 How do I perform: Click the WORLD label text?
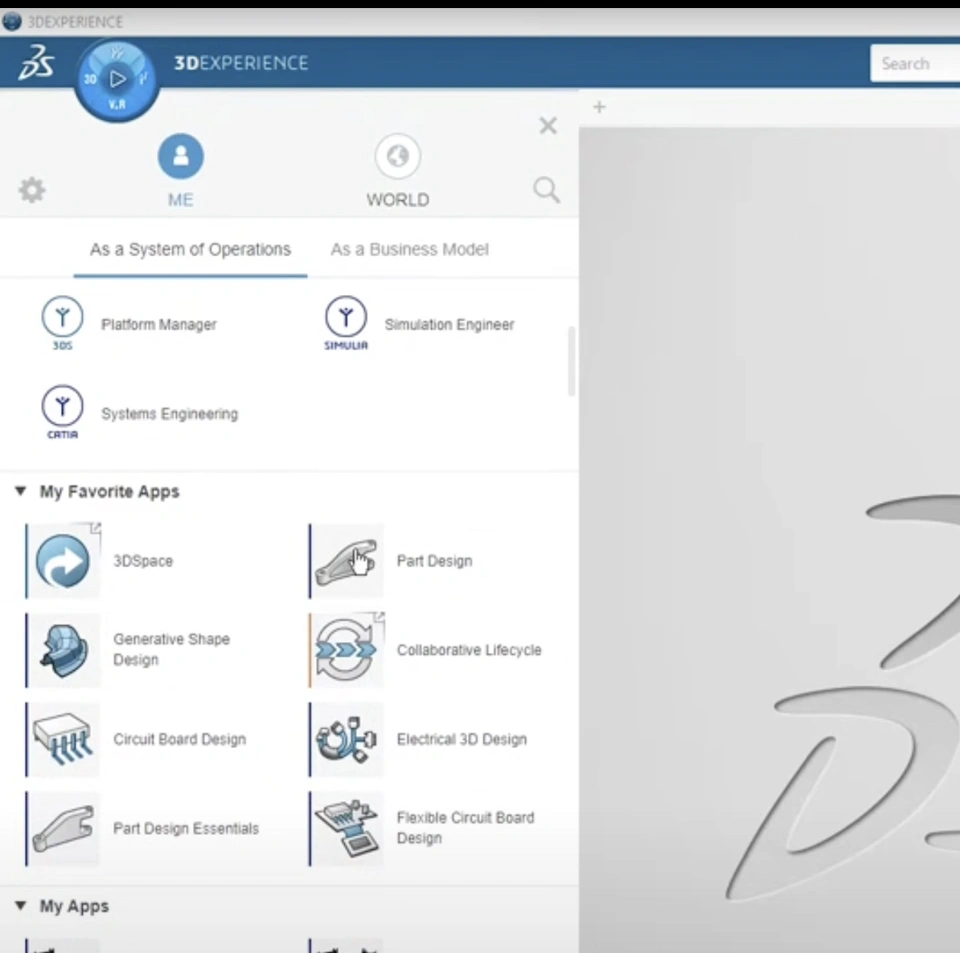point(398,200)
